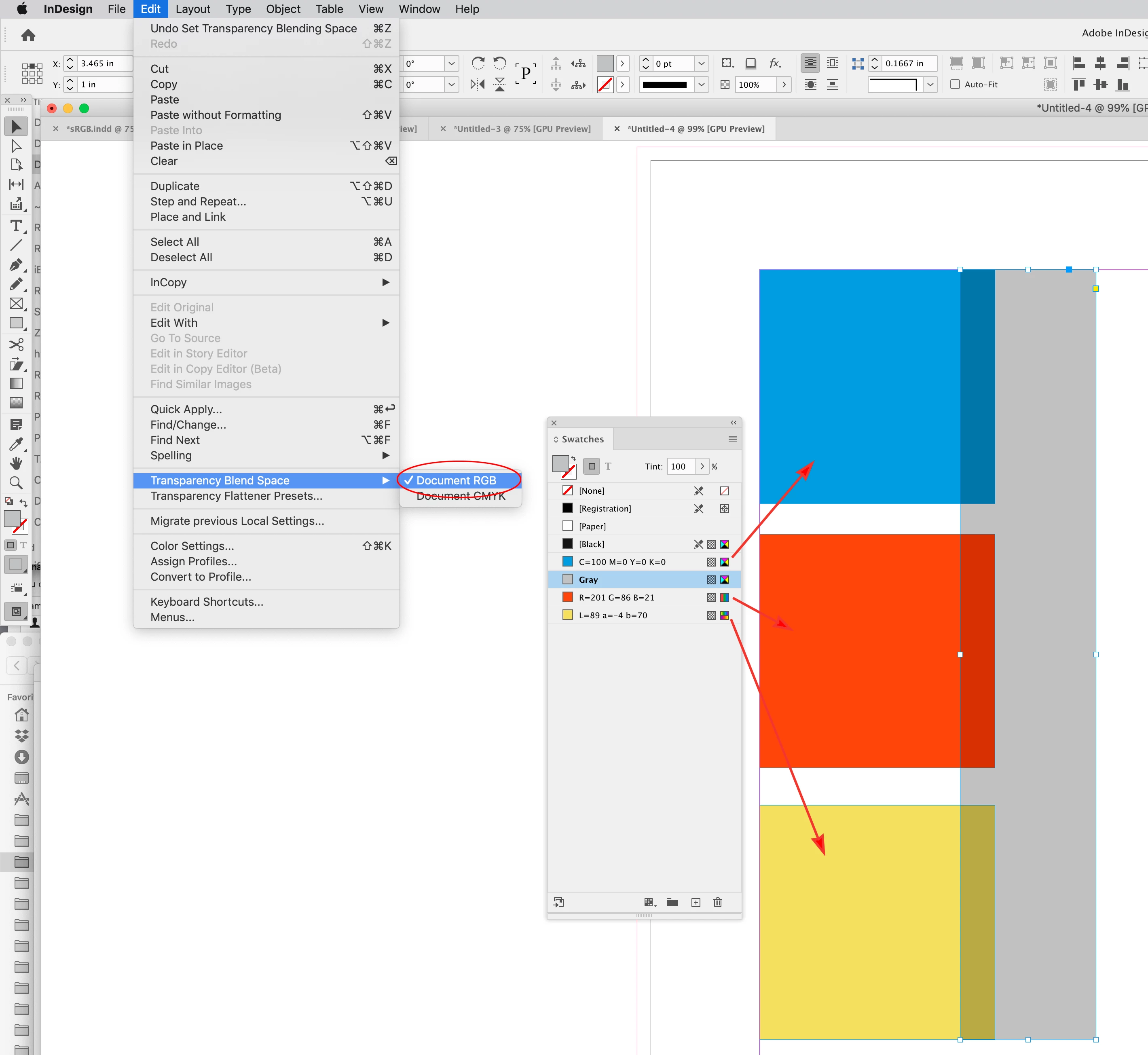Switch to the Untitled-3 document tab

tap(522, 129)
